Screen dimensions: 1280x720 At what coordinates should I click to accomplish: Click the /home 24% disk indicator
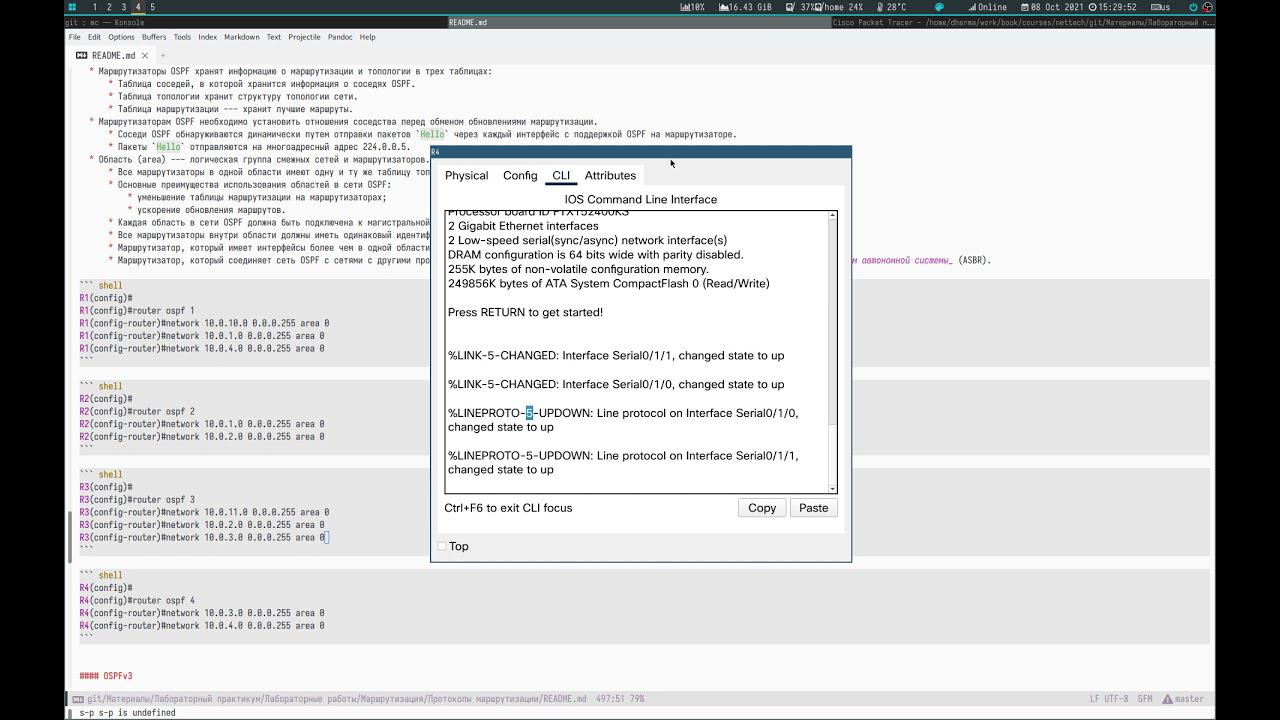coord(841,7)
